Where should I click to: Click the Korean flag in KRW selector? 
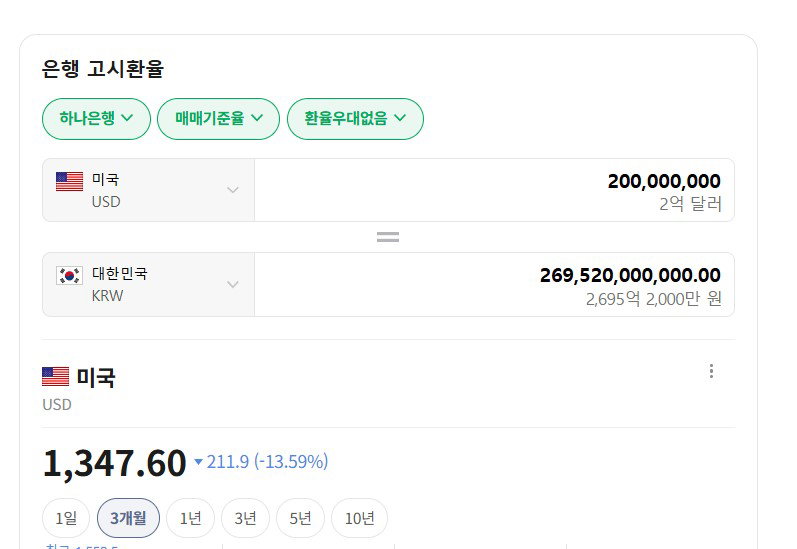click(x=69, y=276)
